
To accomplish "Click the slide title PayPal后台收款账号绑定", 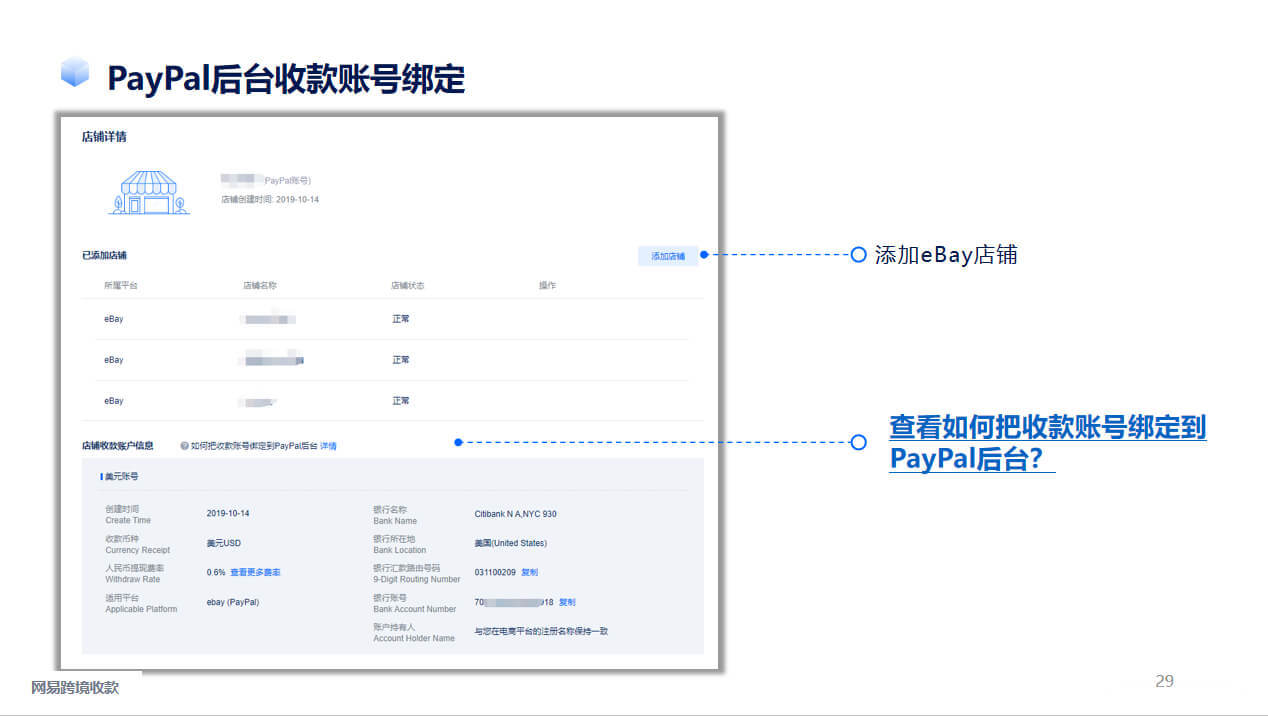I will tap(286, 77).
